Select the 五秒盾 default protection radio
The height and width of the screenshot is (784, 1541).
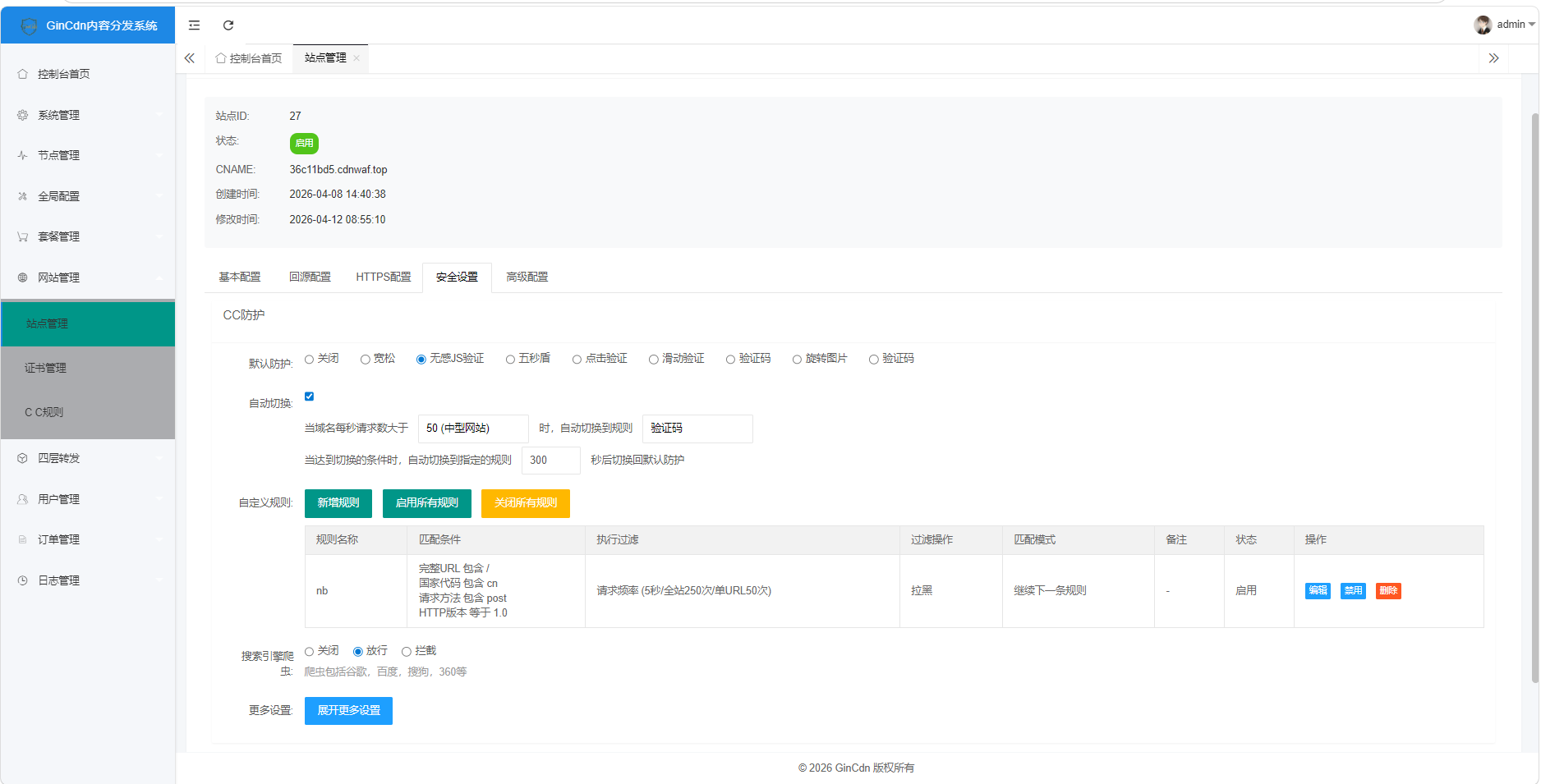[510, 360]
